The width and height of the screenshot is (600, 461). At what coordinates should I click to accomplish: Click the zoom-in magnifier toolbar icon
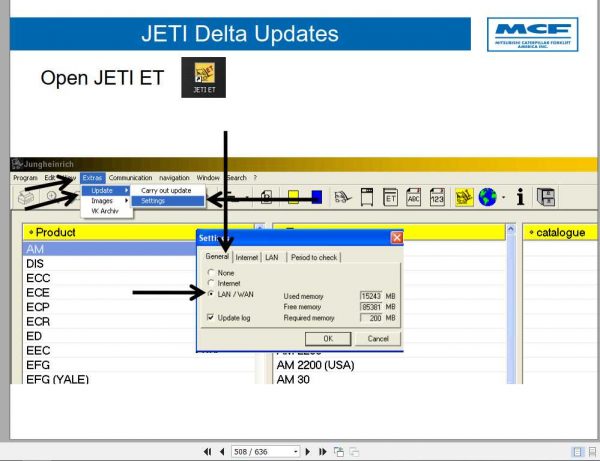[52, 195]
